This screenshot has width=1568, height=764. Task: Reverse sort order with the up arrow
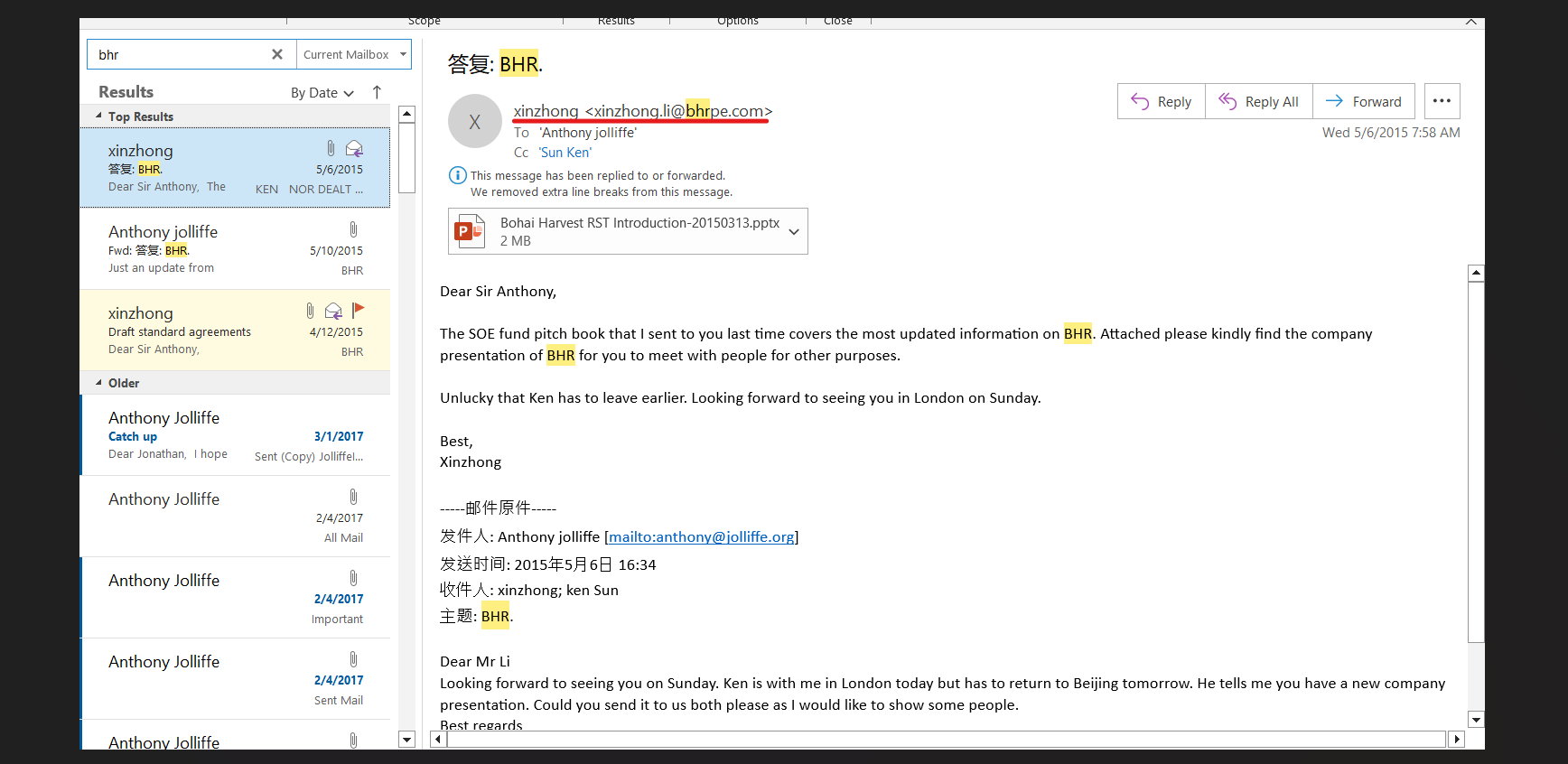point(378,92)
